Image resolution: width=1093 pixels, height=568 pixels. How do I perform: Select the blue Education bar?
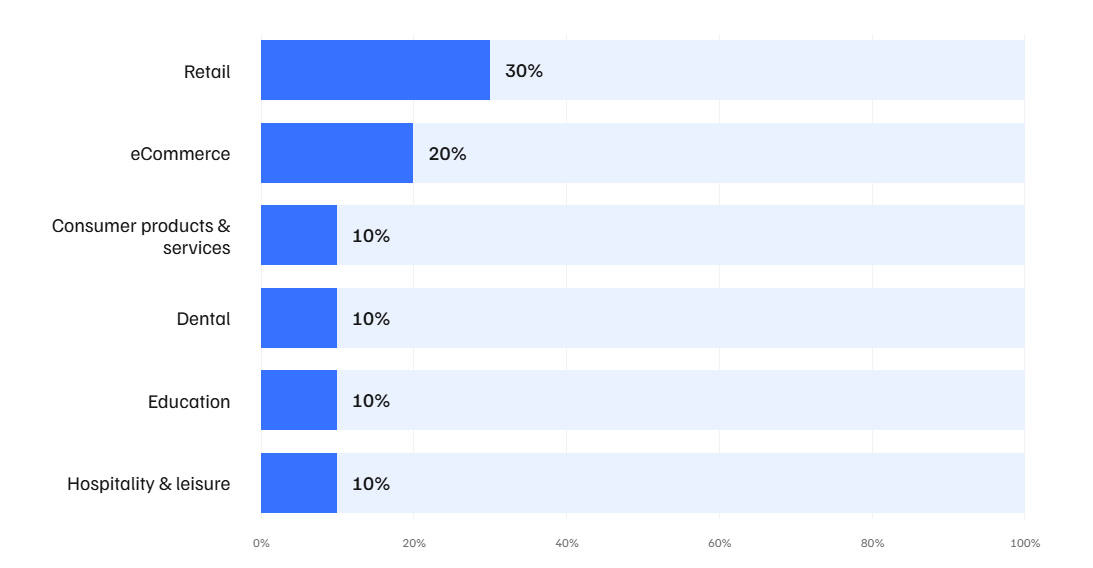[299, 400]
